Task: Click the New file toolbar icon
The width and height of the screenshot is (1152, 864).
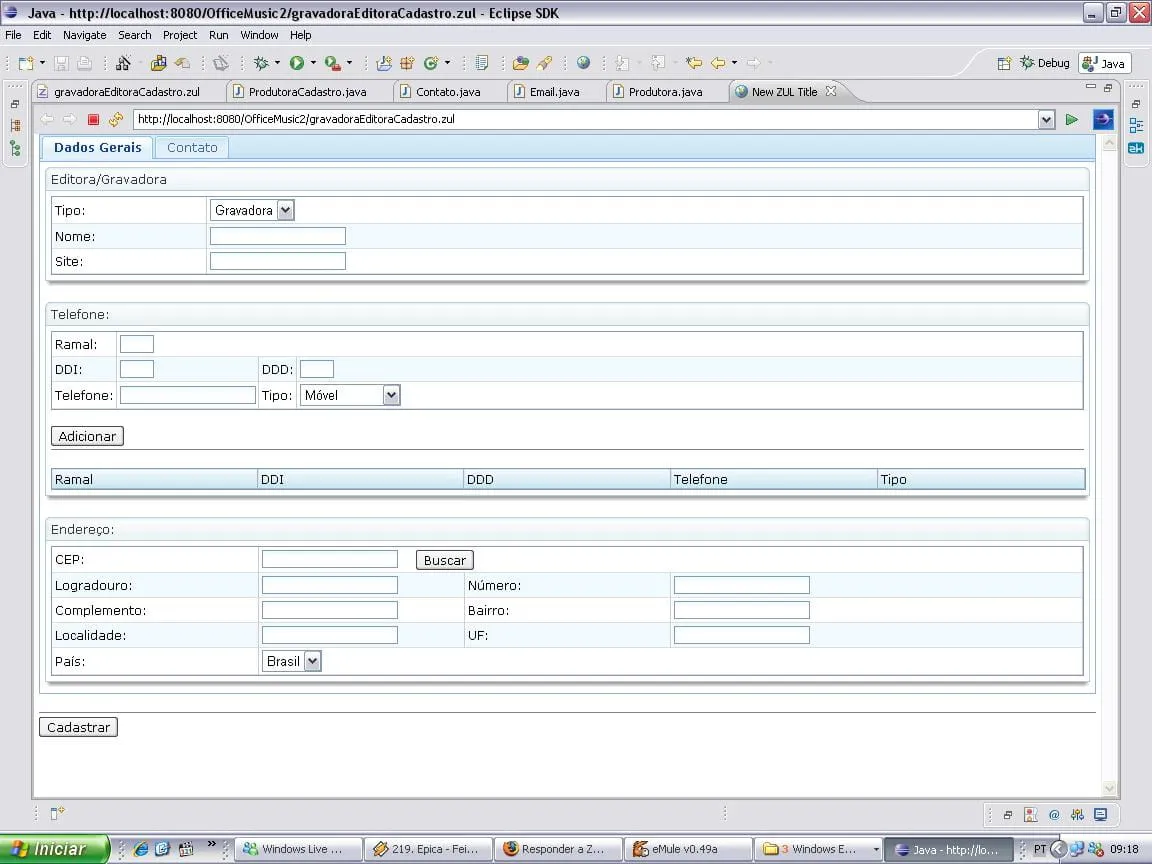Action: tap(27, 63)
